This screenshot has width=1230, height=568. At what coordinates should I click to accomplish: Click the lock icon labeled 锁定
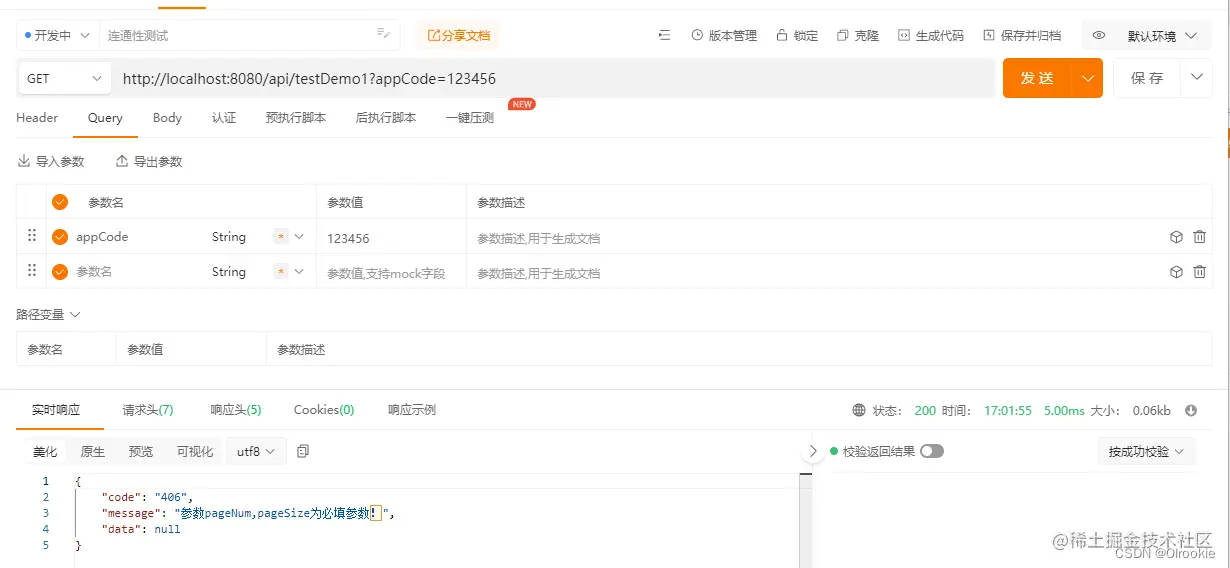[x=781, y=35]
